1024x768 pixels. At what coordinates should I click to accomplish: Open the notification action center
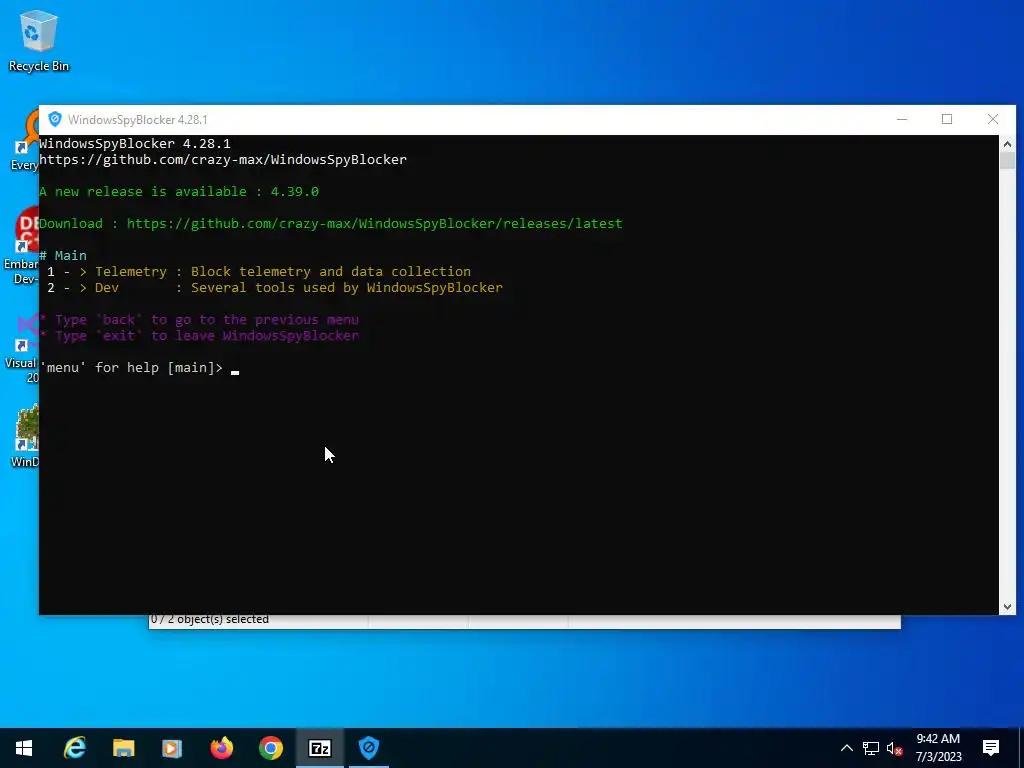click(991, 748)
